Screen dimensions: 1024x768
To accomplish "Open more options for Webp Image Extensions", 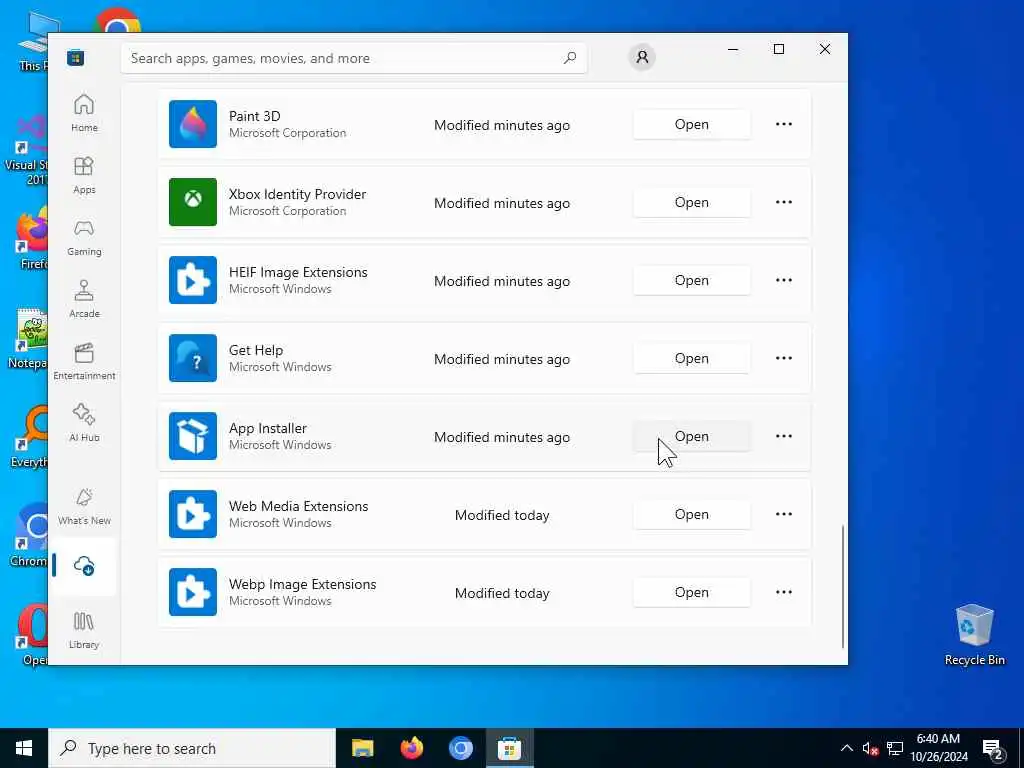I will coord(784,592).
